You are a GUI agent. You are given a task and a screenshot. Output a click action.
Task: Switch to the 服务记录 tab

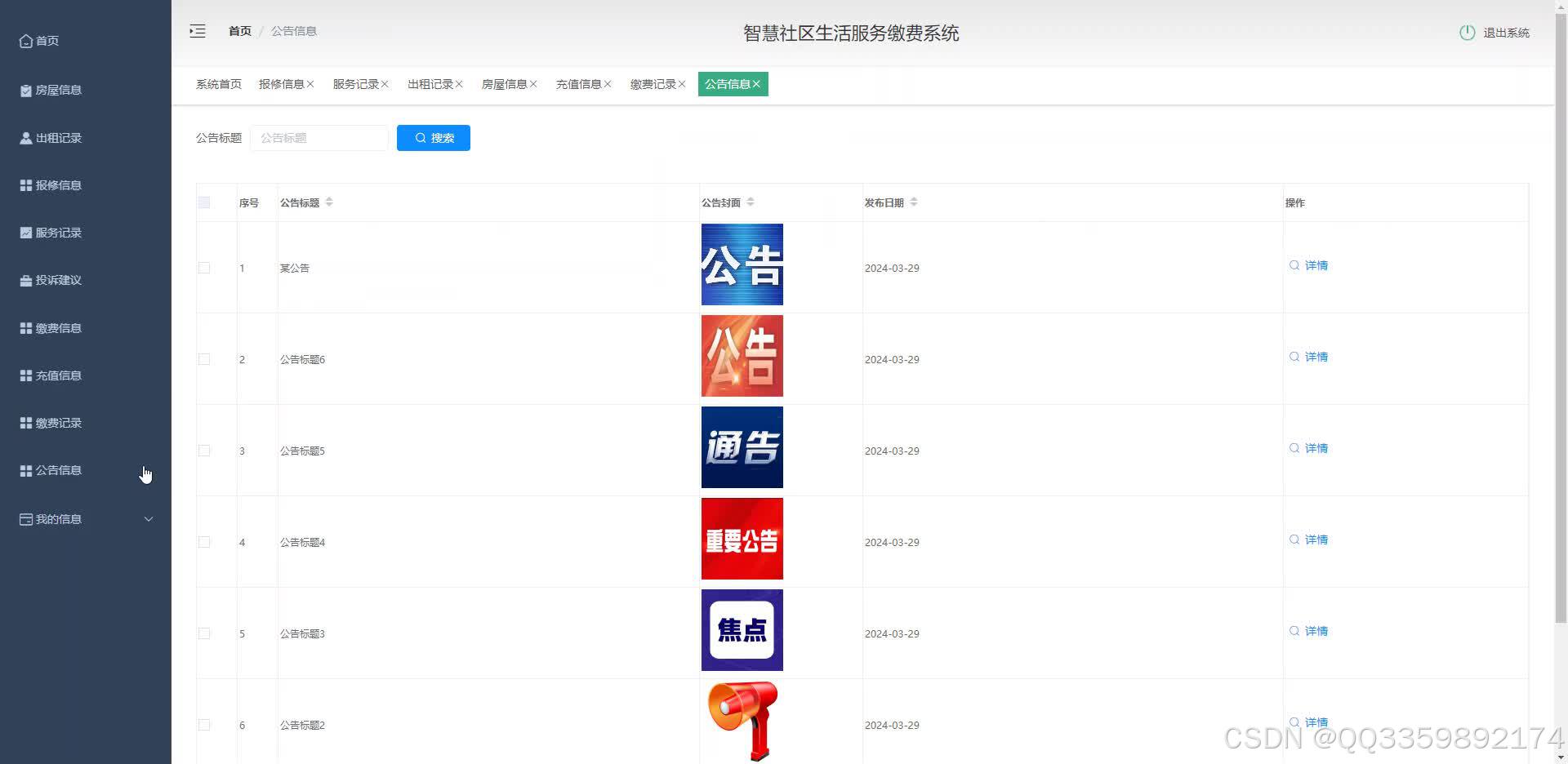(x=356, y=84)
